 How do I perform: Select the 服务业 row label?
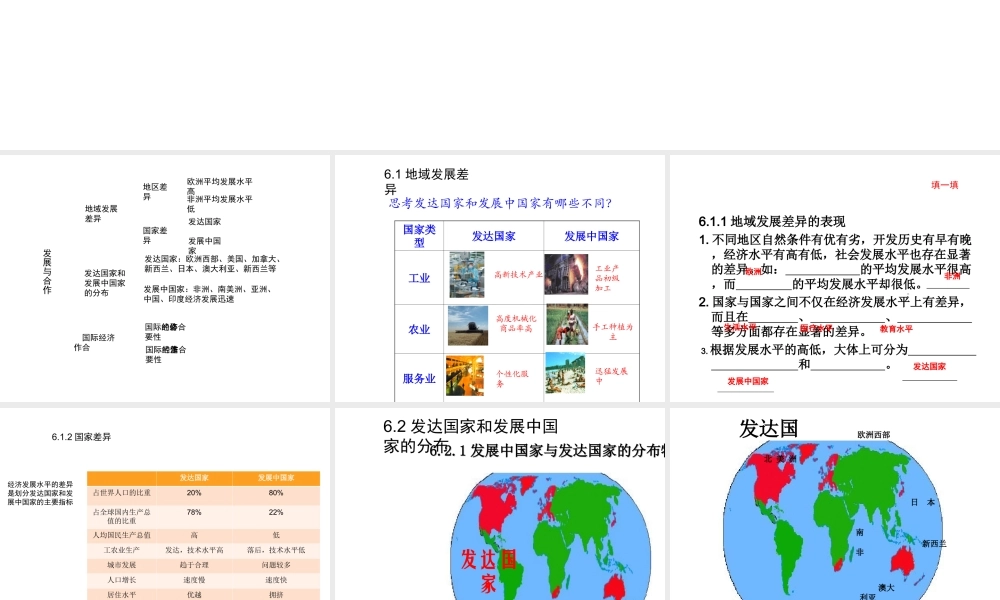click(419, 379)
